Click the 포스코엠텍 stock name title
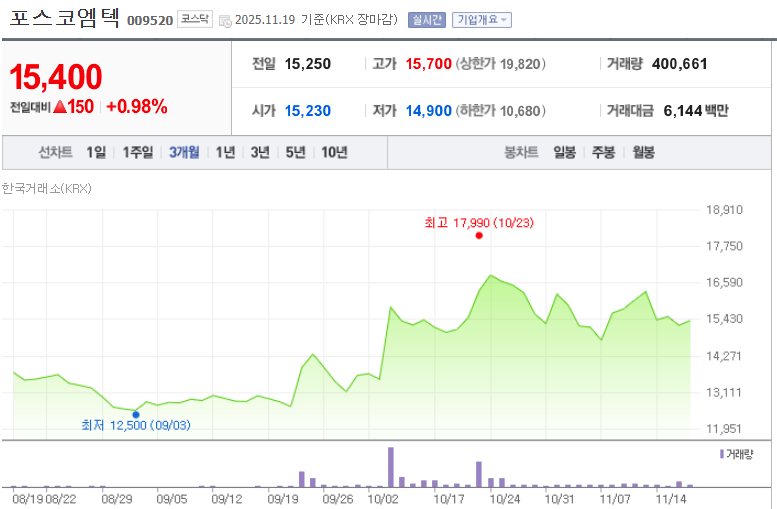 [x=65, y=18]
